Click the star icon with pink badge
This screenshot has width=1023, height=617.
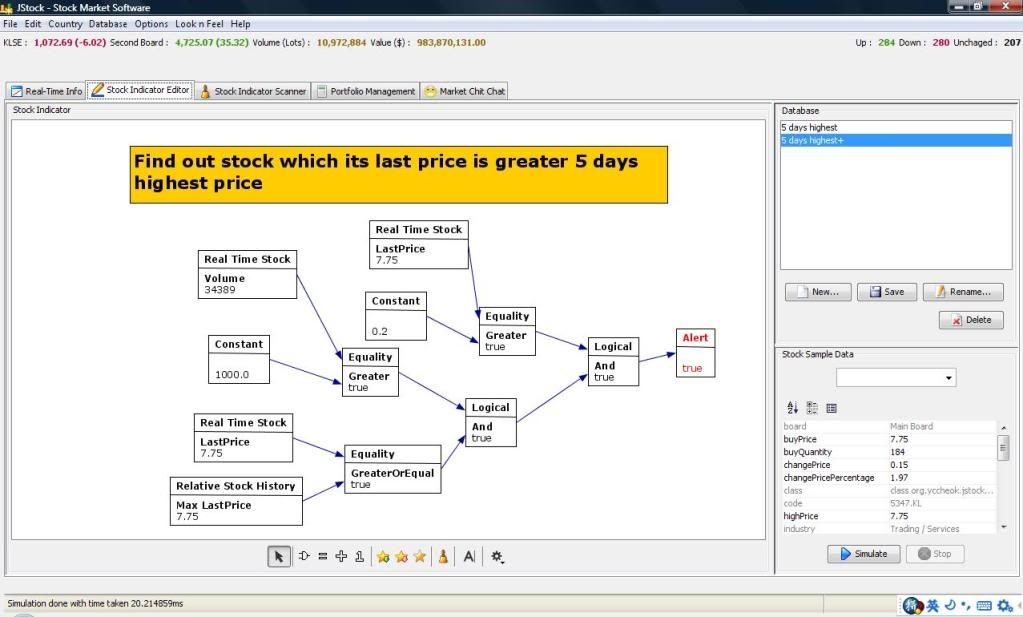[401, 556]
